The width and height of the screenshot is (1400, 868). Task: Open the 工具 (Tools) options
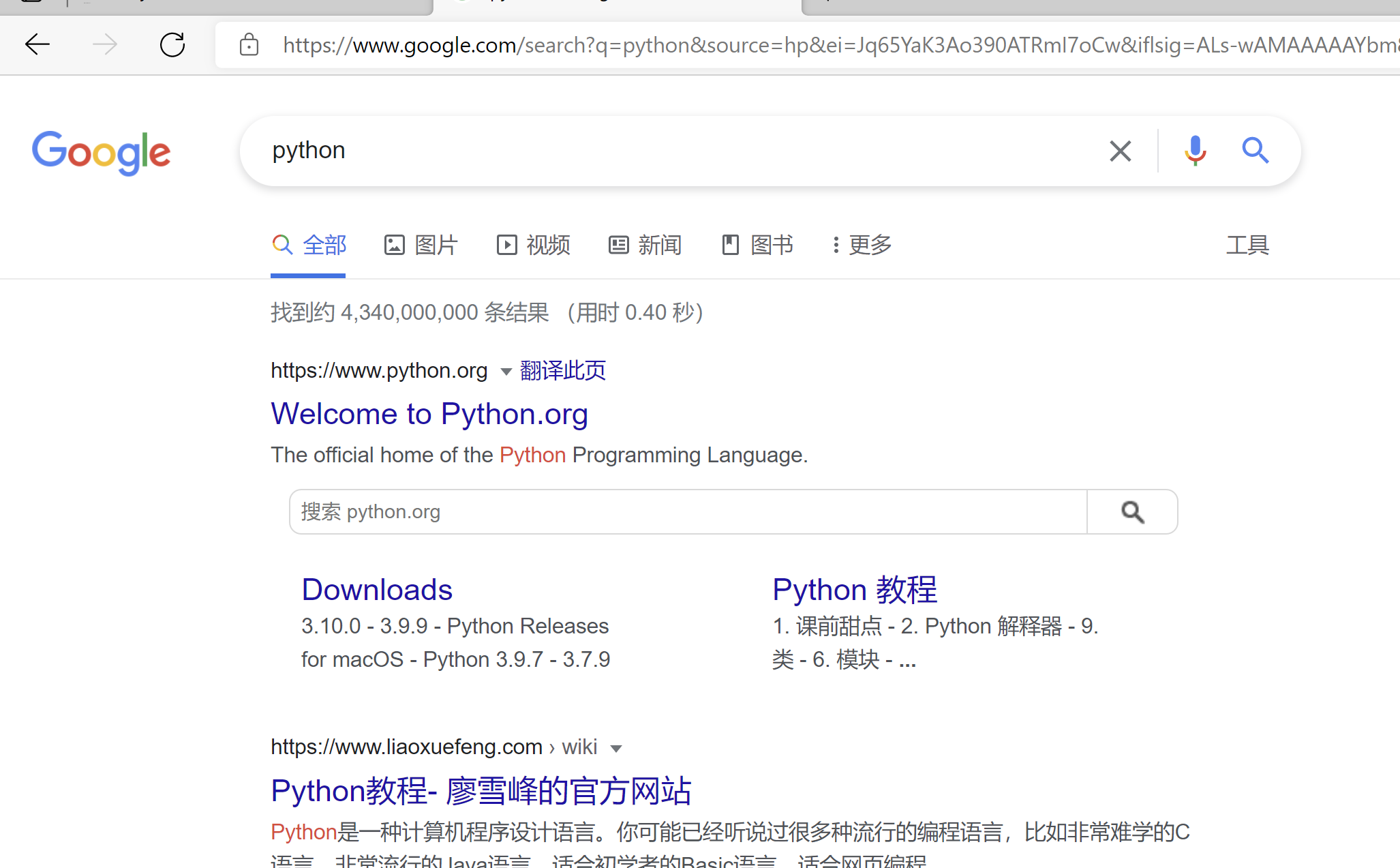[x=1247, y=245]
